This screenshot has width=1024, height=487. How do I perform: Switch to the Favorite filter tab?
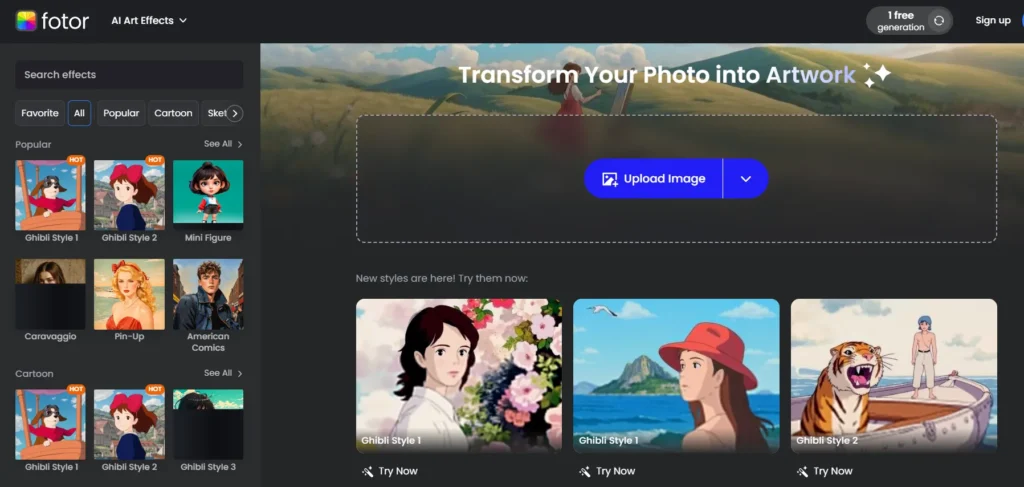pos(40,113)
